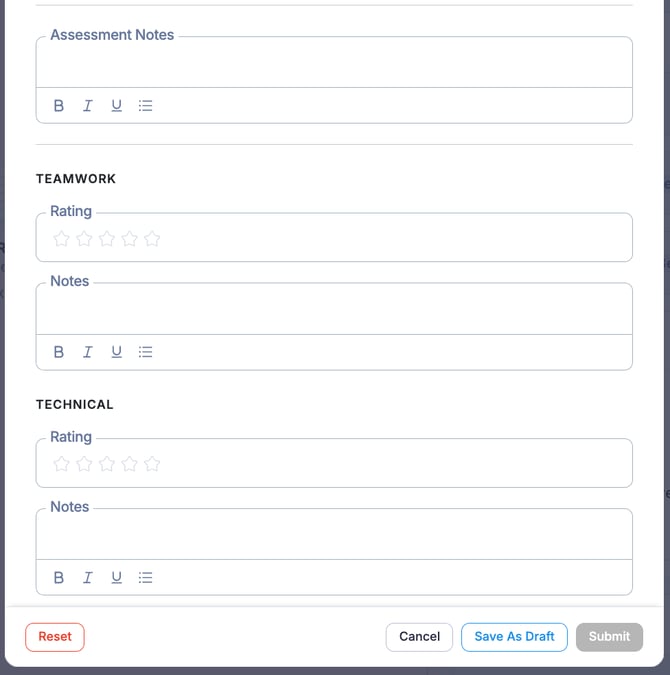Insert bullet list in Assessment Notes
The image size is (670, 675).
(x=146, y=105)
